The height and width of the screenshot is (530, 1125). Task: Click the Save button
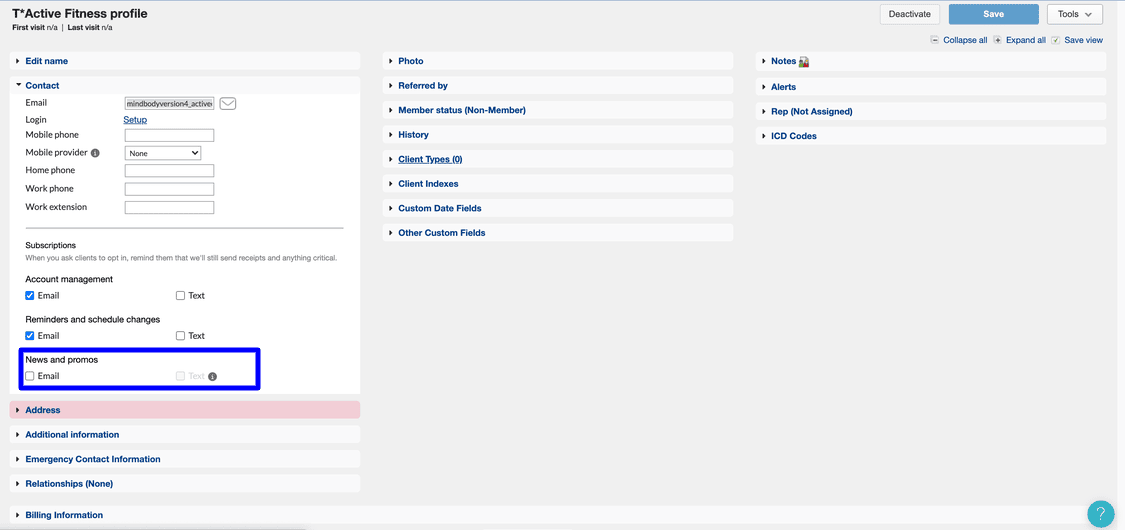(x=994, y=14)
